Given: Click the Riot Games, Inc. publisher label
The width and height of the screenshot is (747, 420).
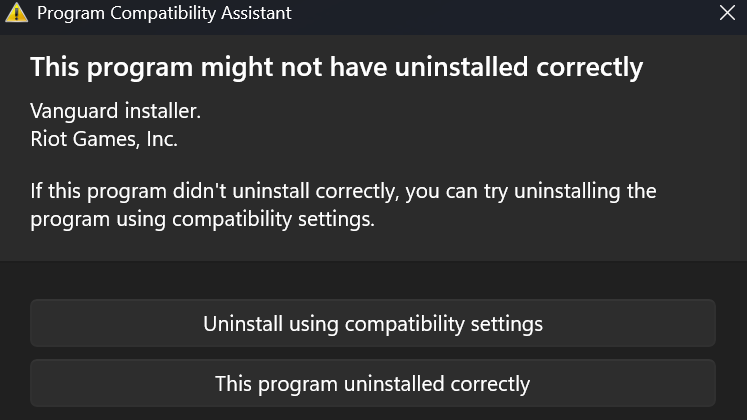Looking at the screenshot, I should tap(104, 139).
